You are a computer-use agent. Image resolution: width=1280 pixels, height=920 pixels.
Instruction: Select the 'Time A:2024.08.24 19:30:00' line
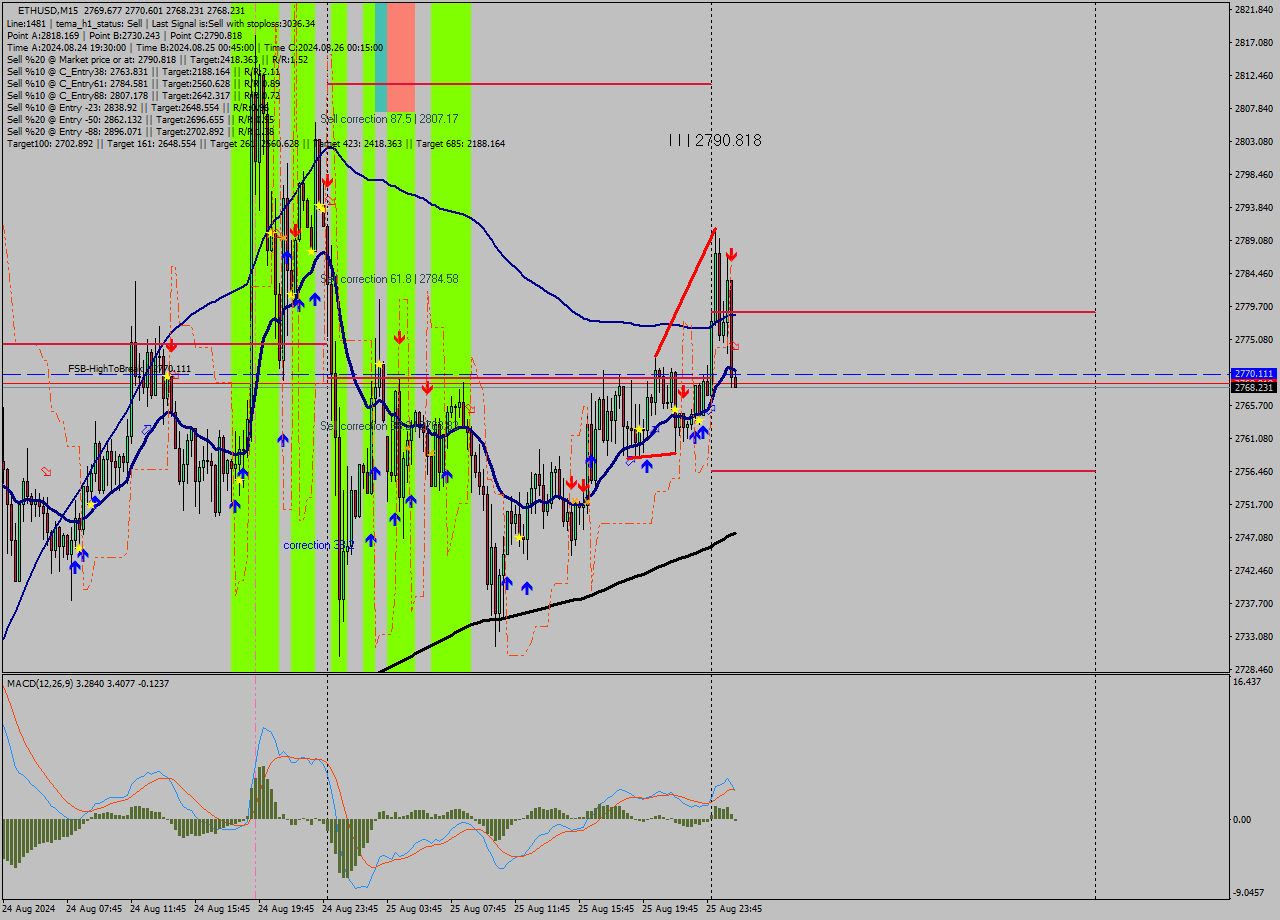point(194,47)
